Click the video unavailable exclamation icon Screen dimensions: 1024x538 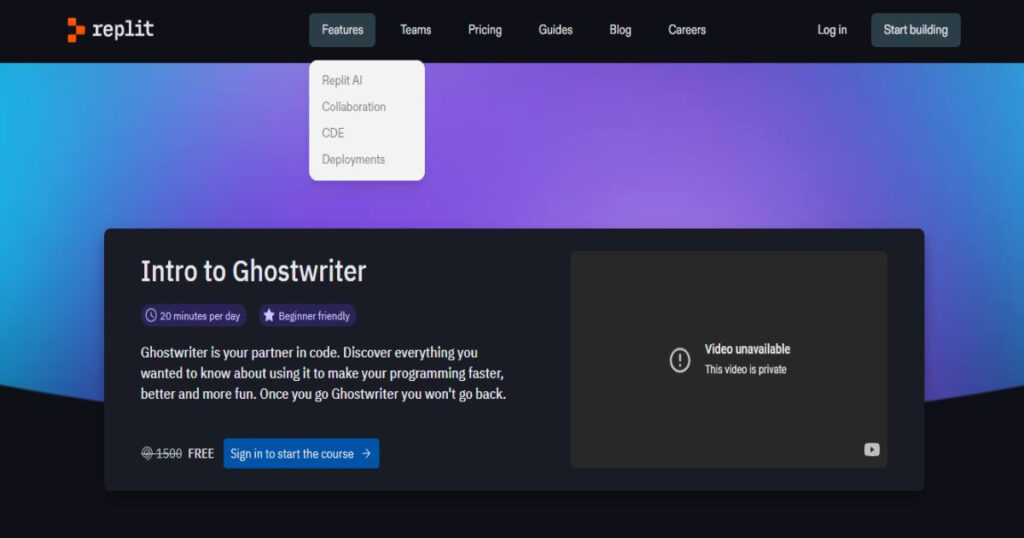pyautogui.click(x=680, y=360)
